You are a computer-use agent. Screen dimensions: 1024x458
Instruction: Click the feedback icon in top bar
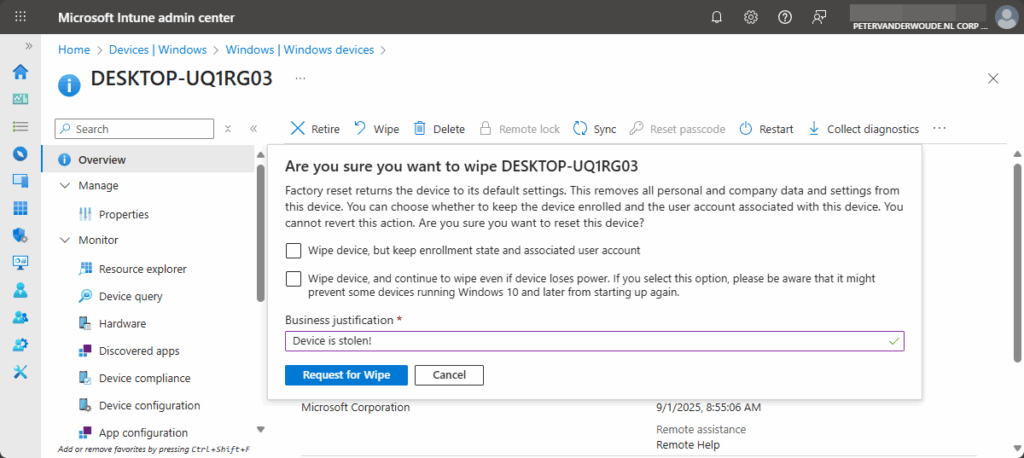[x=820, y=17]
